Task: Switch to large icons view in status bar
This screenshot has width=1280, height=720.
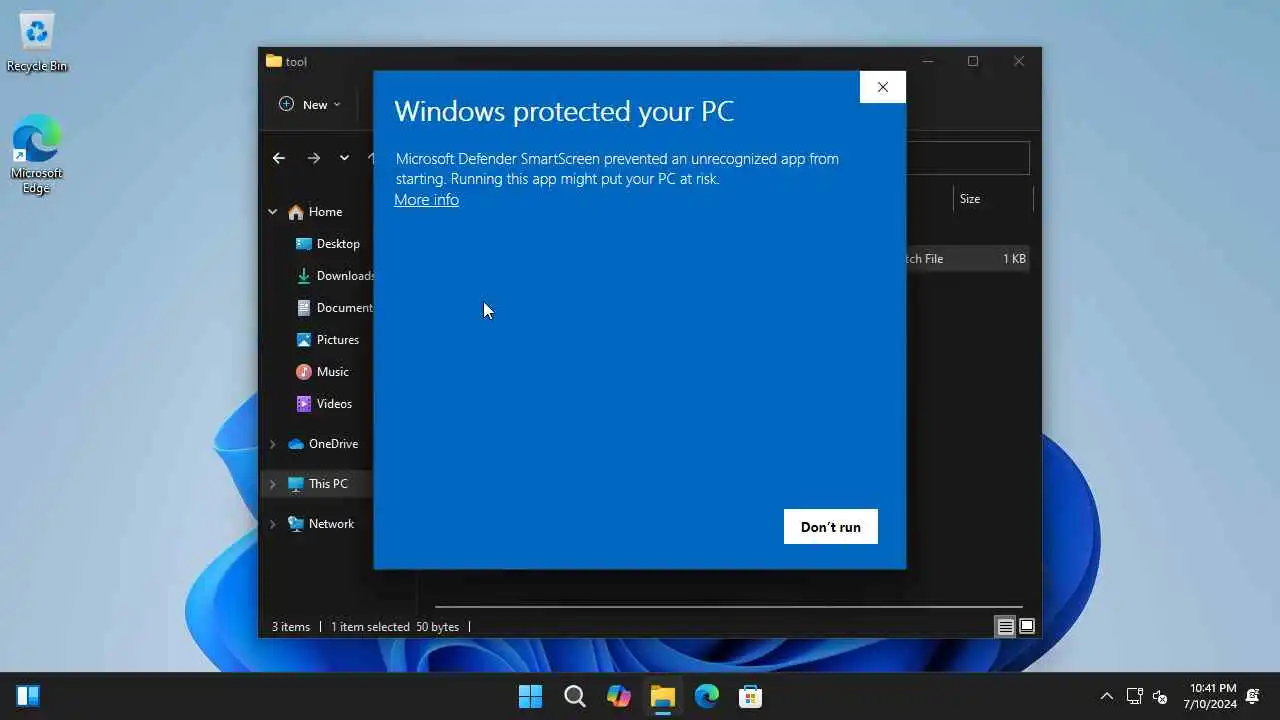Action: (x=1026, y=627)
